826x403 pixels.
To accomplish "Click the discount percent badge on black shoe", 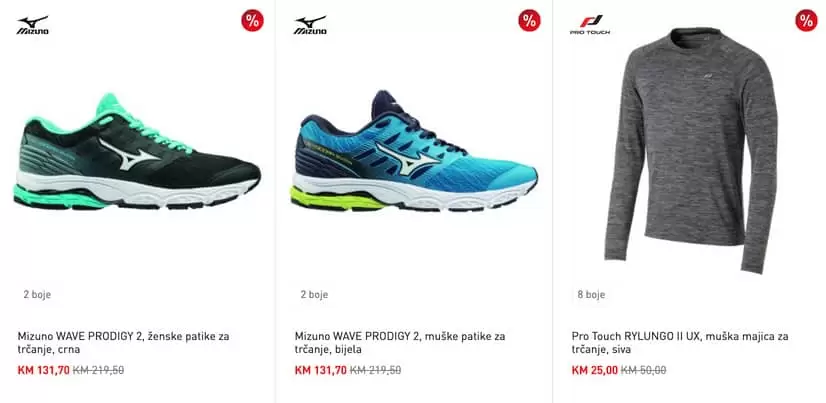I will coord(252,21).
